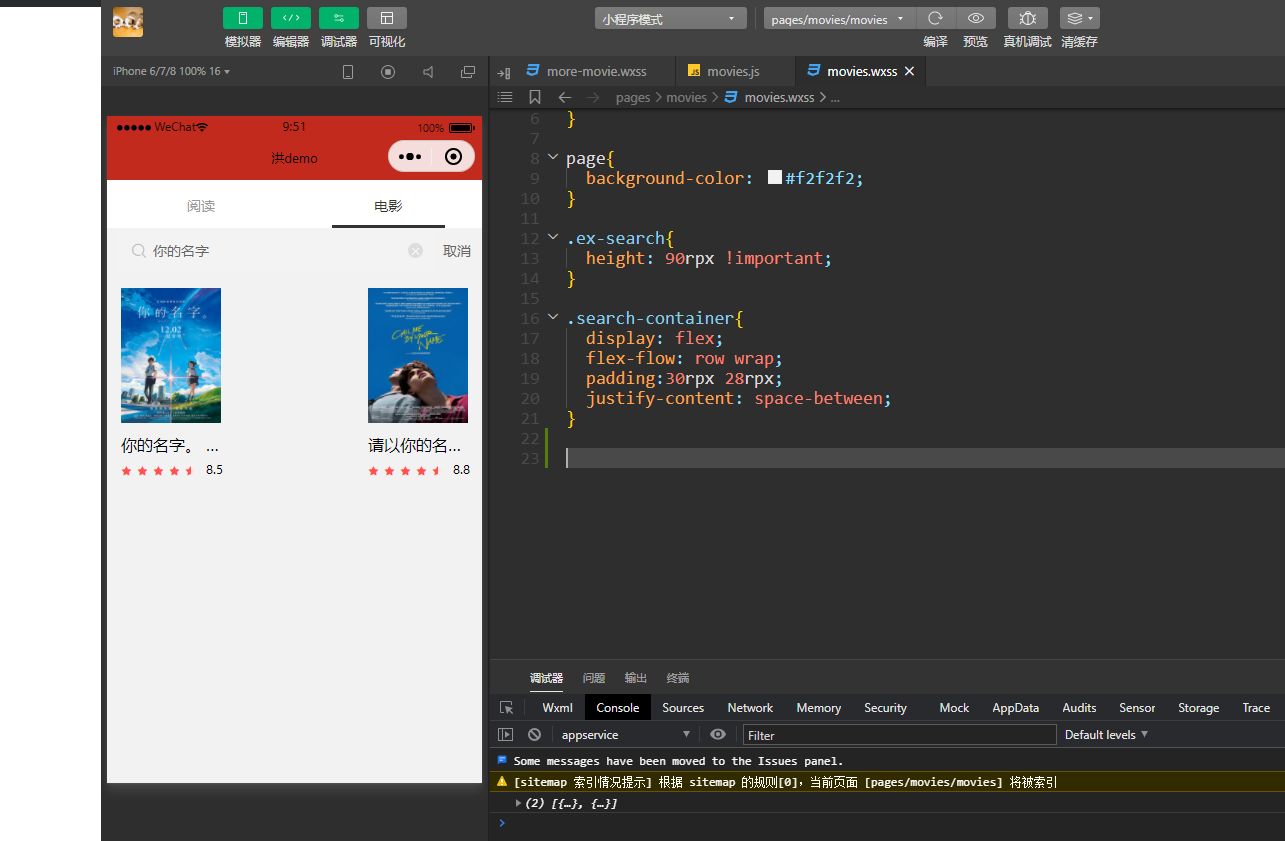This screenshot has height=841, width=1285.
Task: Open the appservice context dropdown
Action: click(625, 735)
